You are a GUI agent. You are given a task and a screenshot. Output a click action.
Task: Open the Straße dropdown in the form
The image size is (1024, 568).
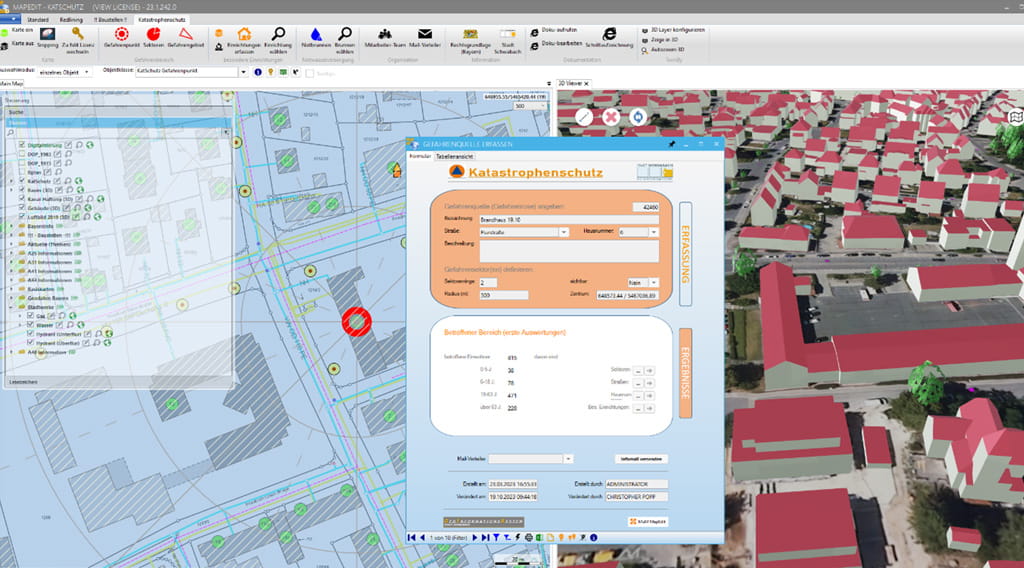[x=563, y=232]
